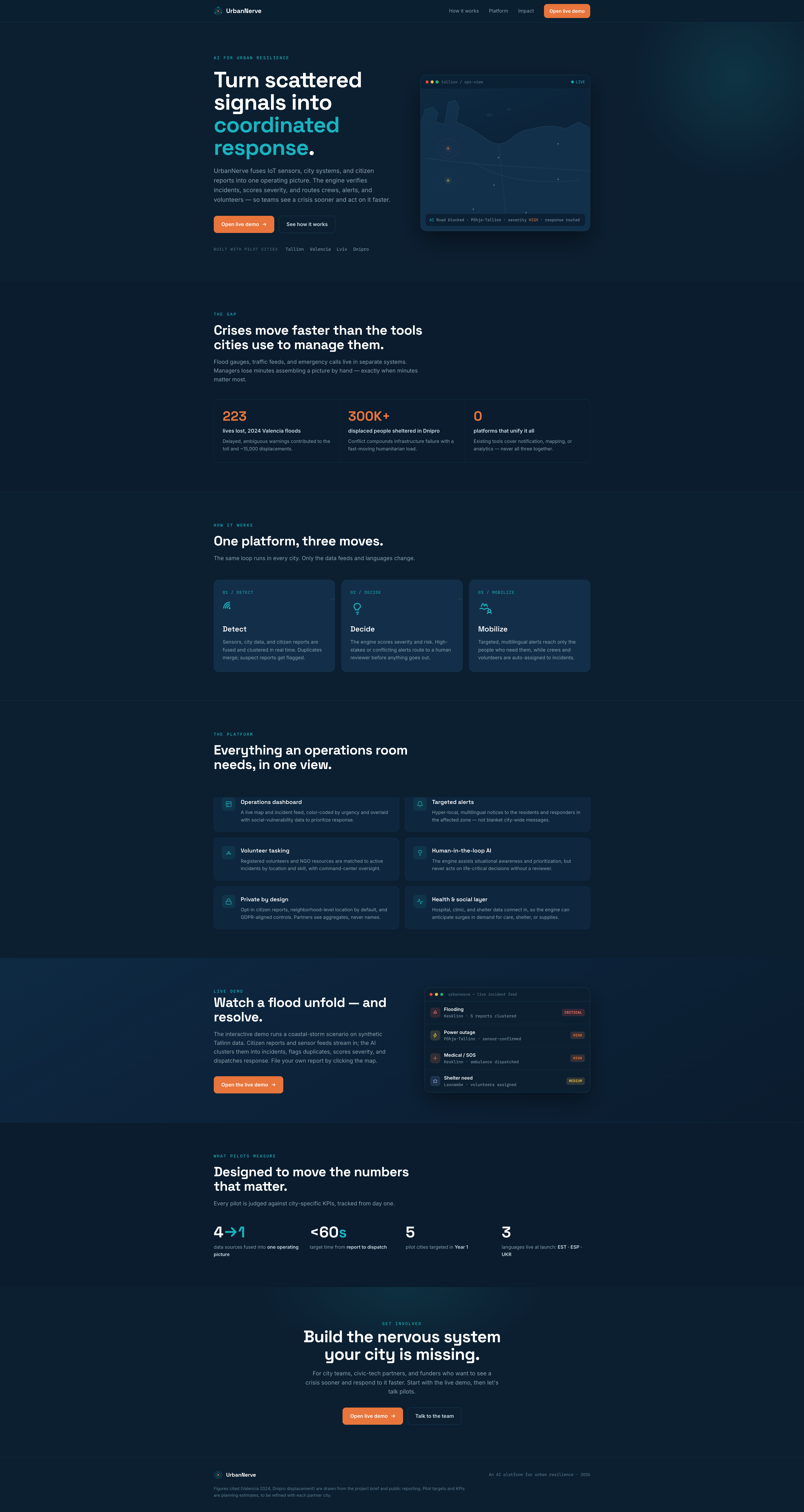The image size is (804, 1512).
Task: Click the footer platform tagline text
Action: coord(539,1475)
